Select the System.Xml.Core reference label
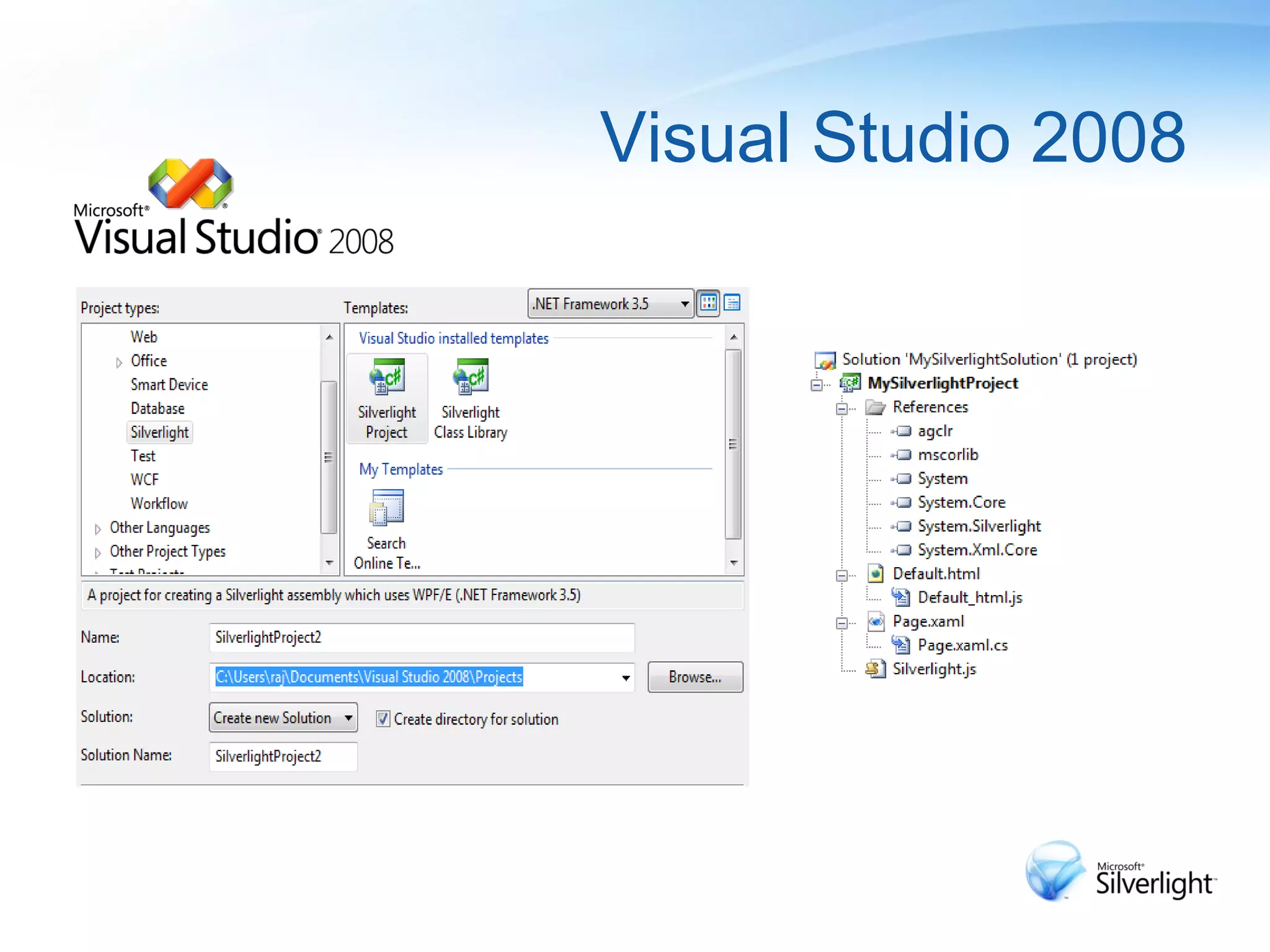The width and height of the screenshot is (1270, 952). pos(977,550)
